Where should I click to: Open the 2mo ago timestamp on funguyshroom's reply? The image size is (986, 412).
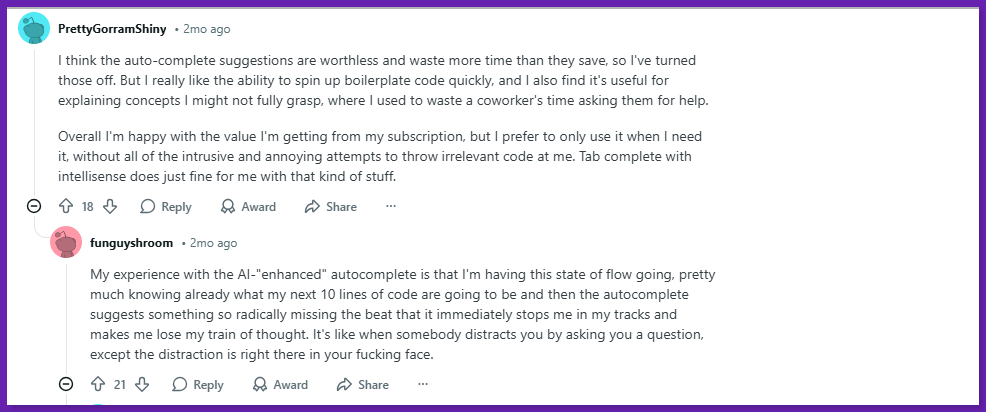[214, 243]
